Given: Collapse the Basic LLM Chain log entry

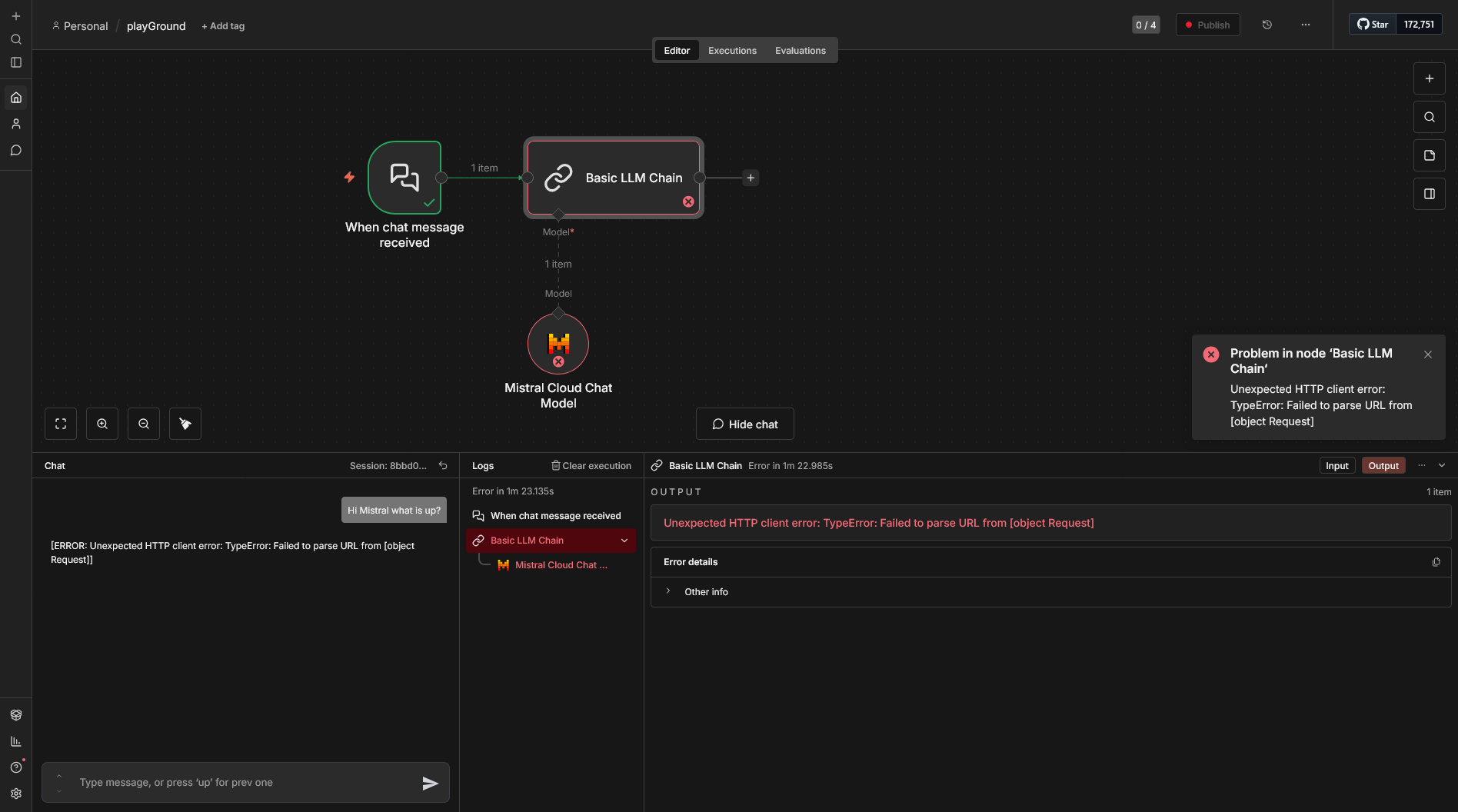Looking at the screenshot, I should point(624,541).
